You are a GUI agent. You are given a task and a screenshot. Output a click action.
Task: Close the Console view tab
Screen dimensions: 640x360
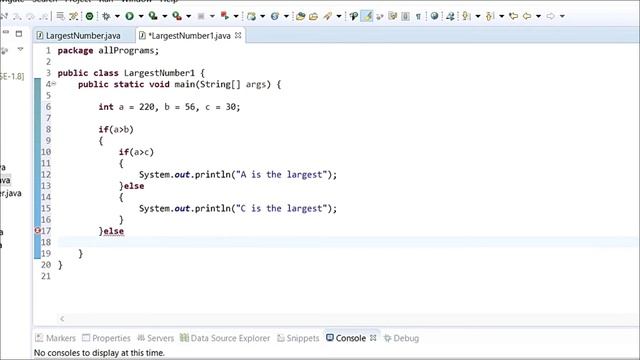[373, 338]
